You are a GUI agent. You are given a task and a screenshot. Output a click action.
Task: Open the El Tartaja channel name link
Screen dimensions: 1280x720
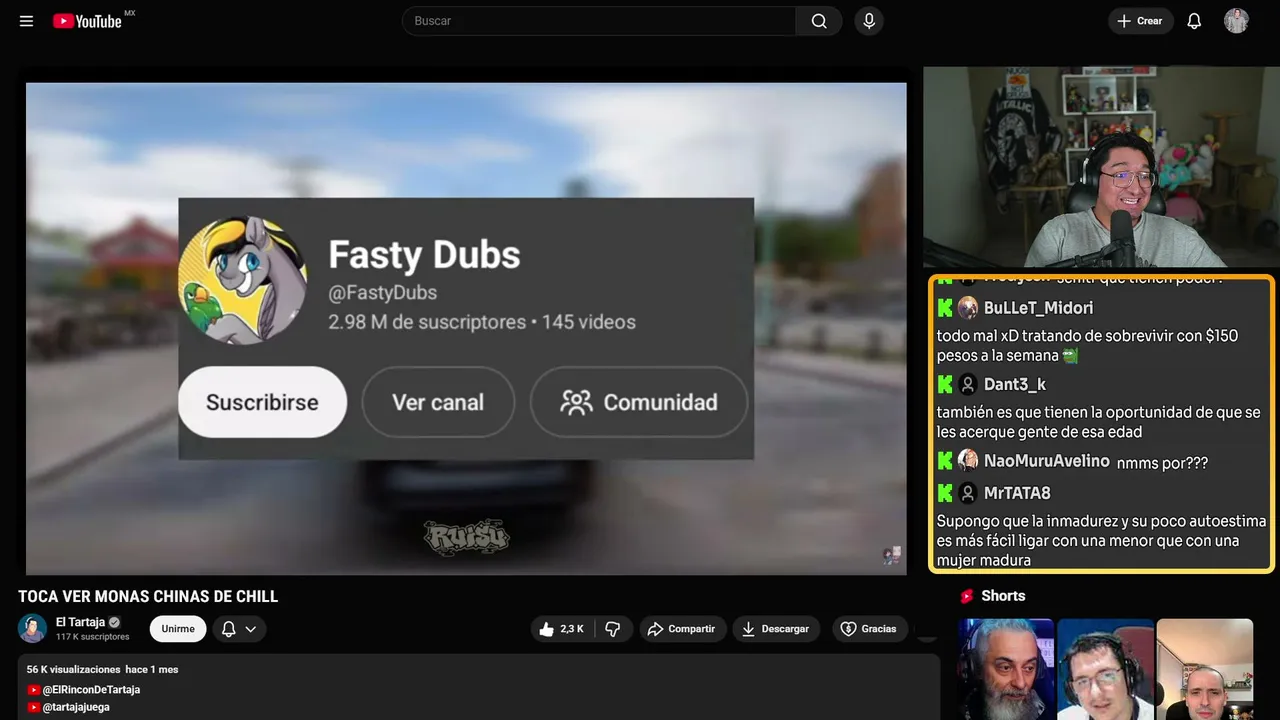[80, 622]
